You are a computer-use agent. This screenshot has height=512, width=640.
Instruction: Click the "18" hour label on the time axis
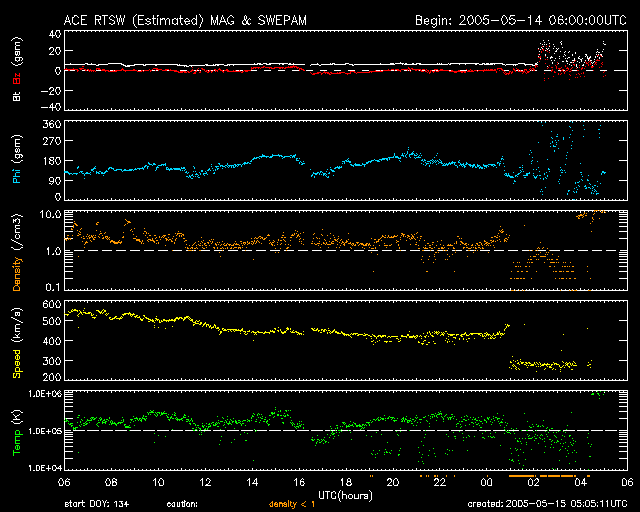346,482
